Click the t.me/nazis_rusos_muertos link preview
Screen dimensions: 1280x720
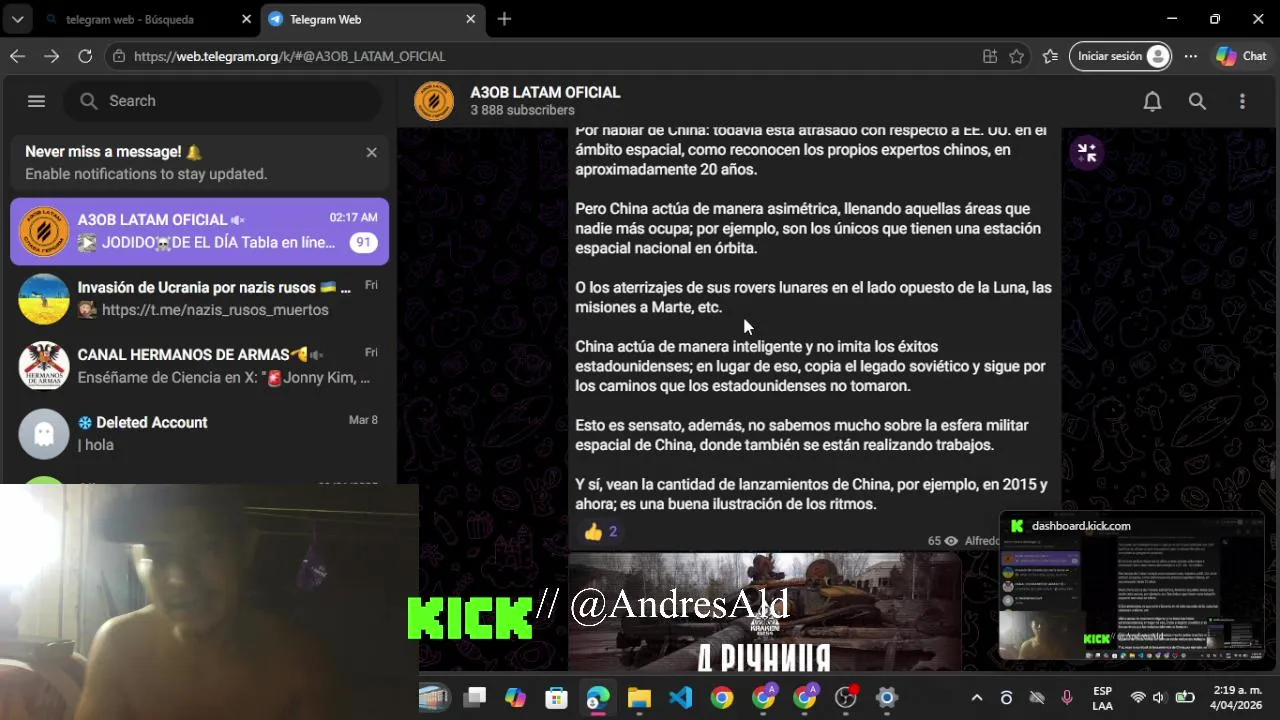click(215, 310)
